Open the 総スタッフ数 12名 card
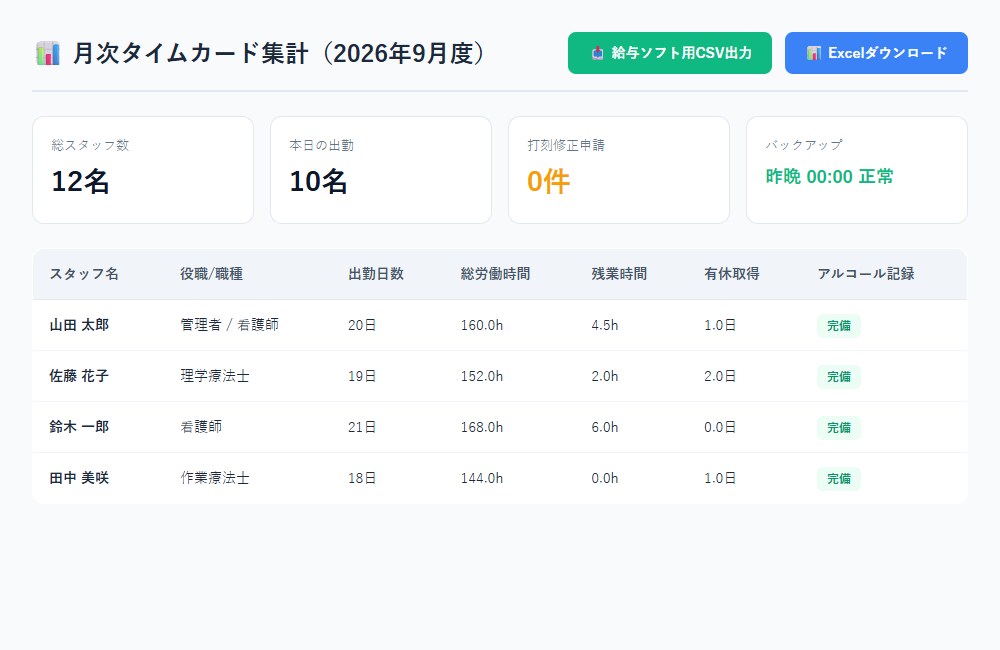The height and width of the screenshot is (650, 1000). pyautogui.click(x=143, y=170)
